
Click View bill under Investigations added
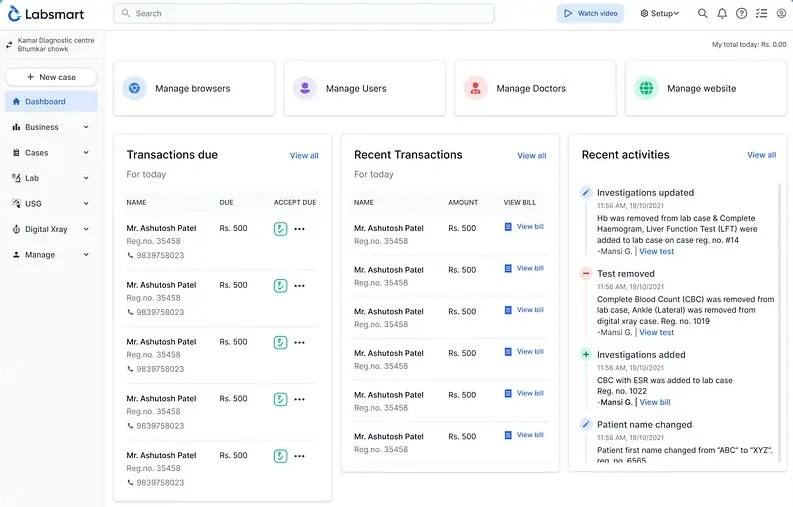click(x=655, y=402)
